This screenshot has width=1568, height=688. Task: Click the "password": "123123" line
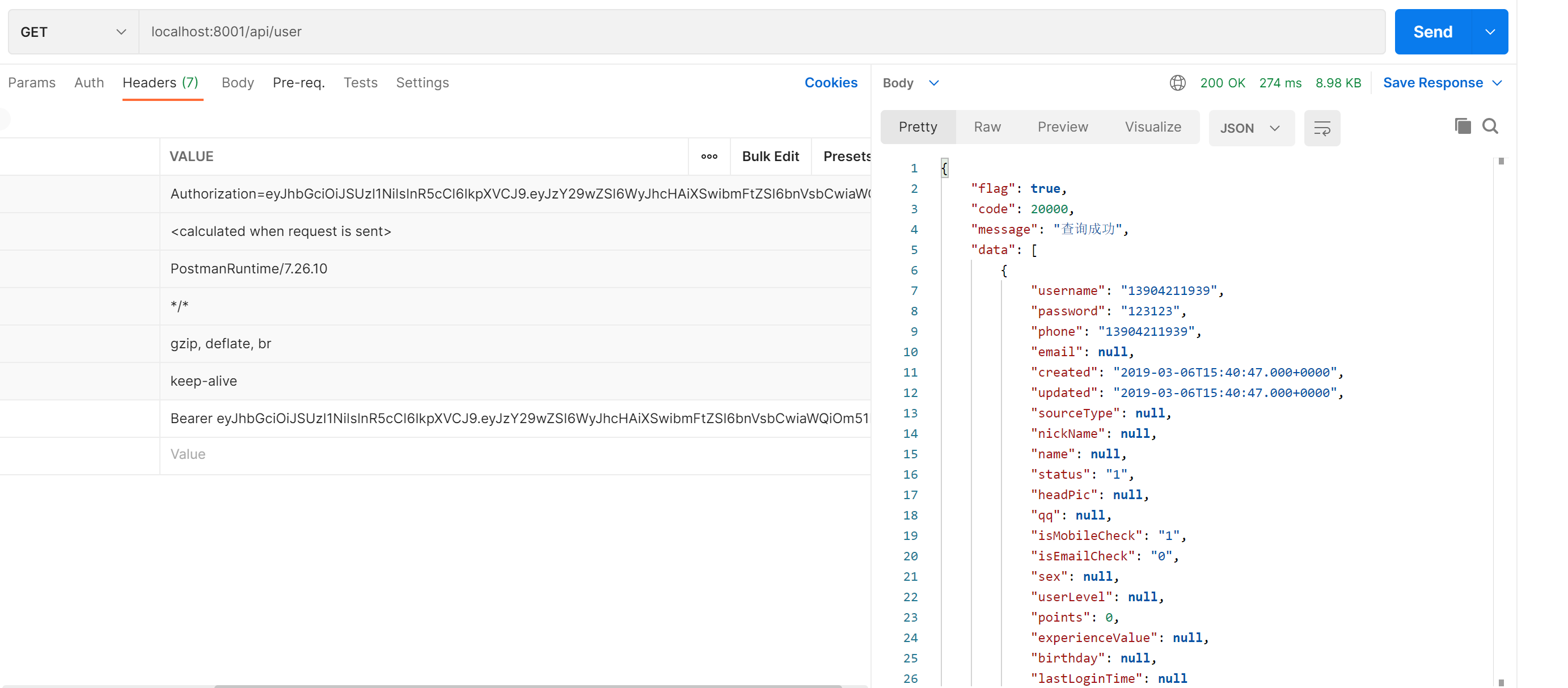pyautogui.click(x=1108, y=311)
